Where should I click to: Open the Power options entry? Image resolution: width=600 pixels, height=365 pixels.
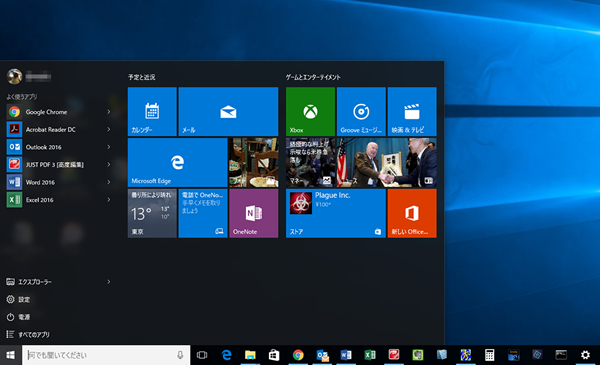(18, 317)
